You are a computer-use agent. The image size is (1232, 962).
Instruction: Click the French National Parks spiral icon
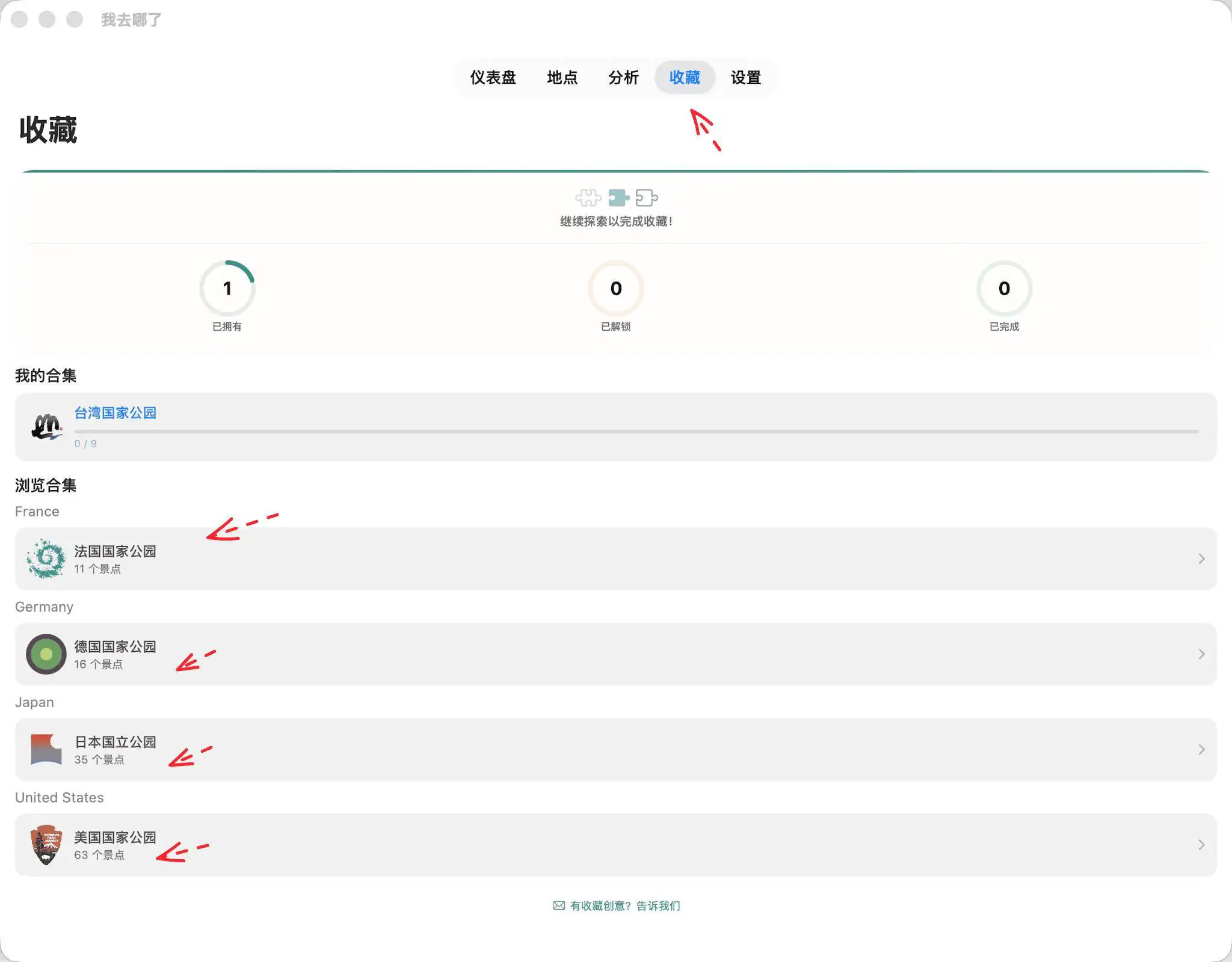[46, 559]
